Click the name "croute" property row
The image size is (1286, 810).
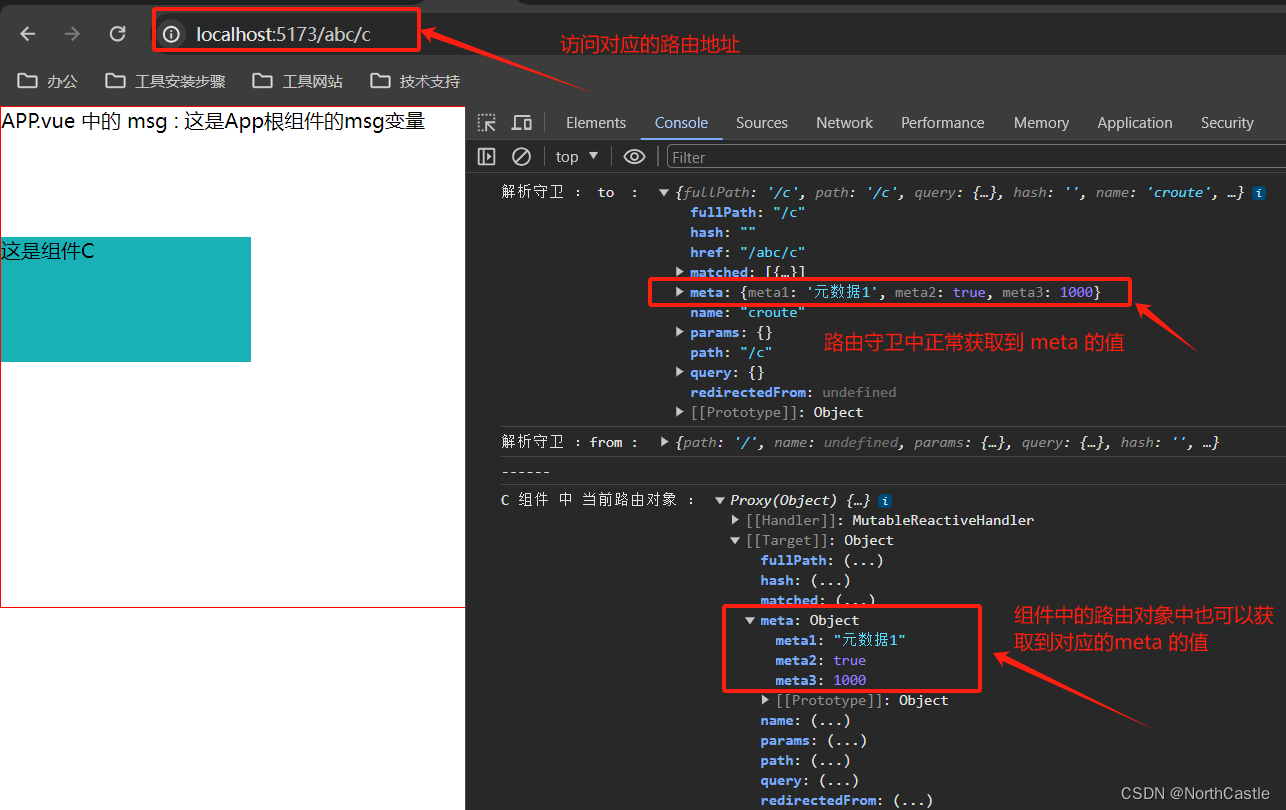pyautogui.click(x=747, y=312)
